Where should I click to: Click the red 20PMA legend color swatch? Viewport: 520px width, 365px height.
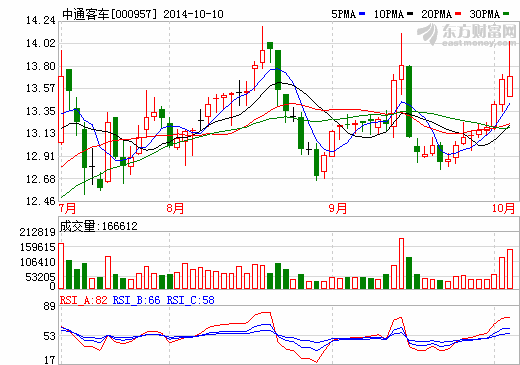pyautogui.click(x=458, y=14)
